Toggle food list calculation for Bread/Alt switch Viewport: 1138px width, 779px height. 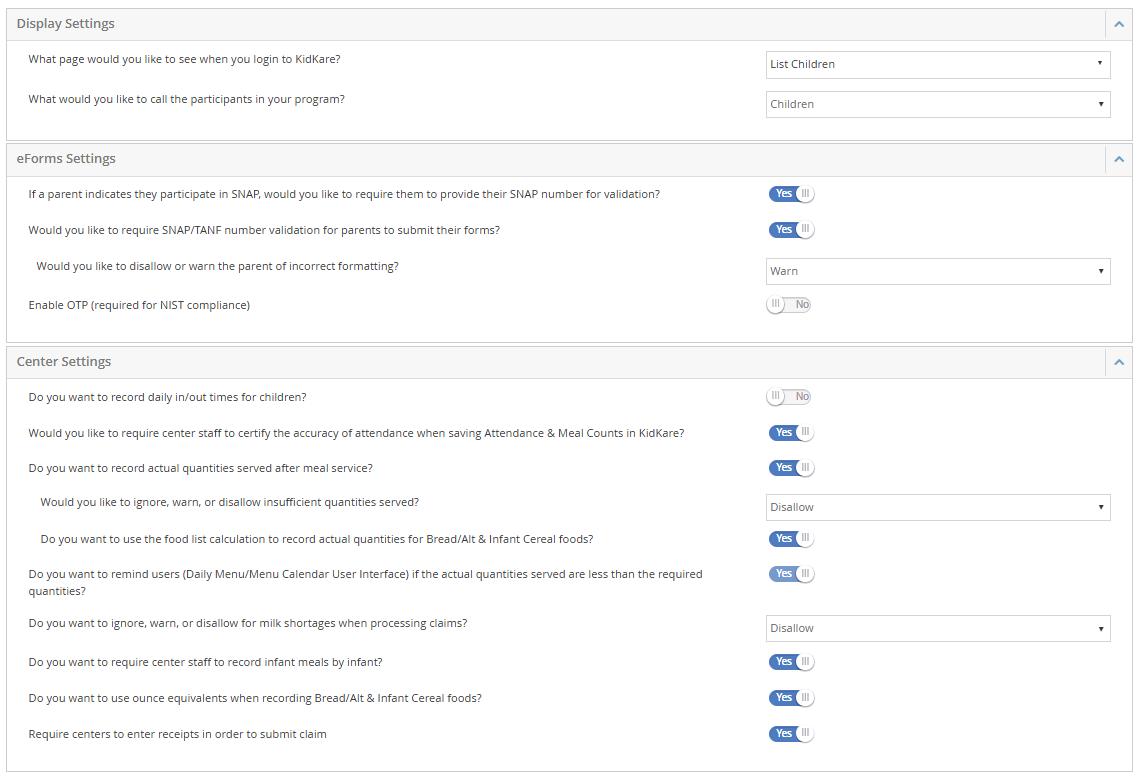point(791,539)
